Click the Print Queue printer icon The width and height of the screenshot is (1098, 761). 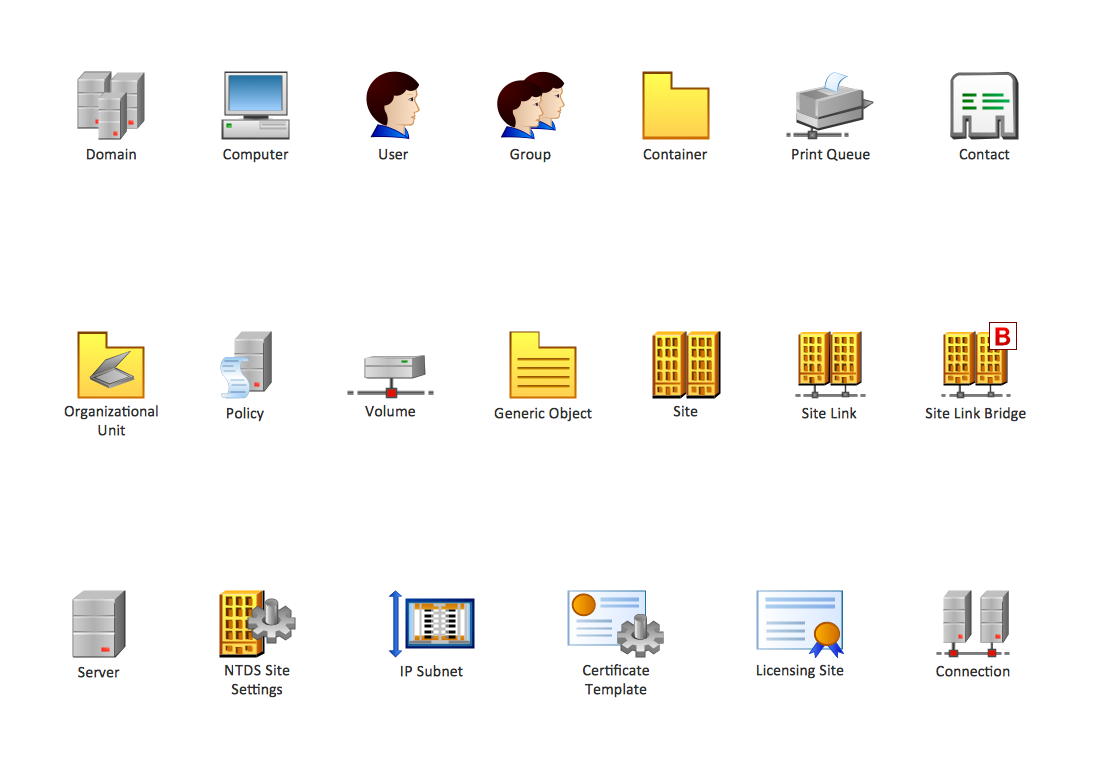830,105
